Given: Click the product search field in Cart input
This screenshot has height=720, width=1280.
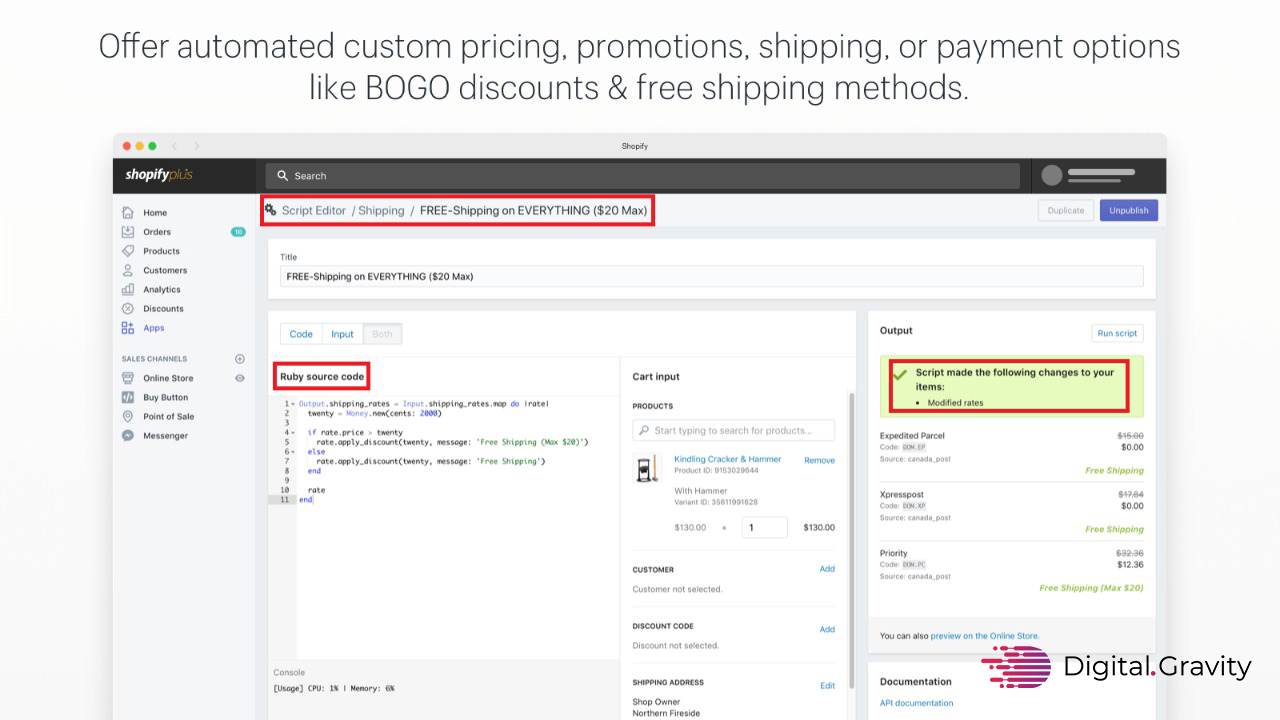Looking at the screenshot, I should [734, 430].
